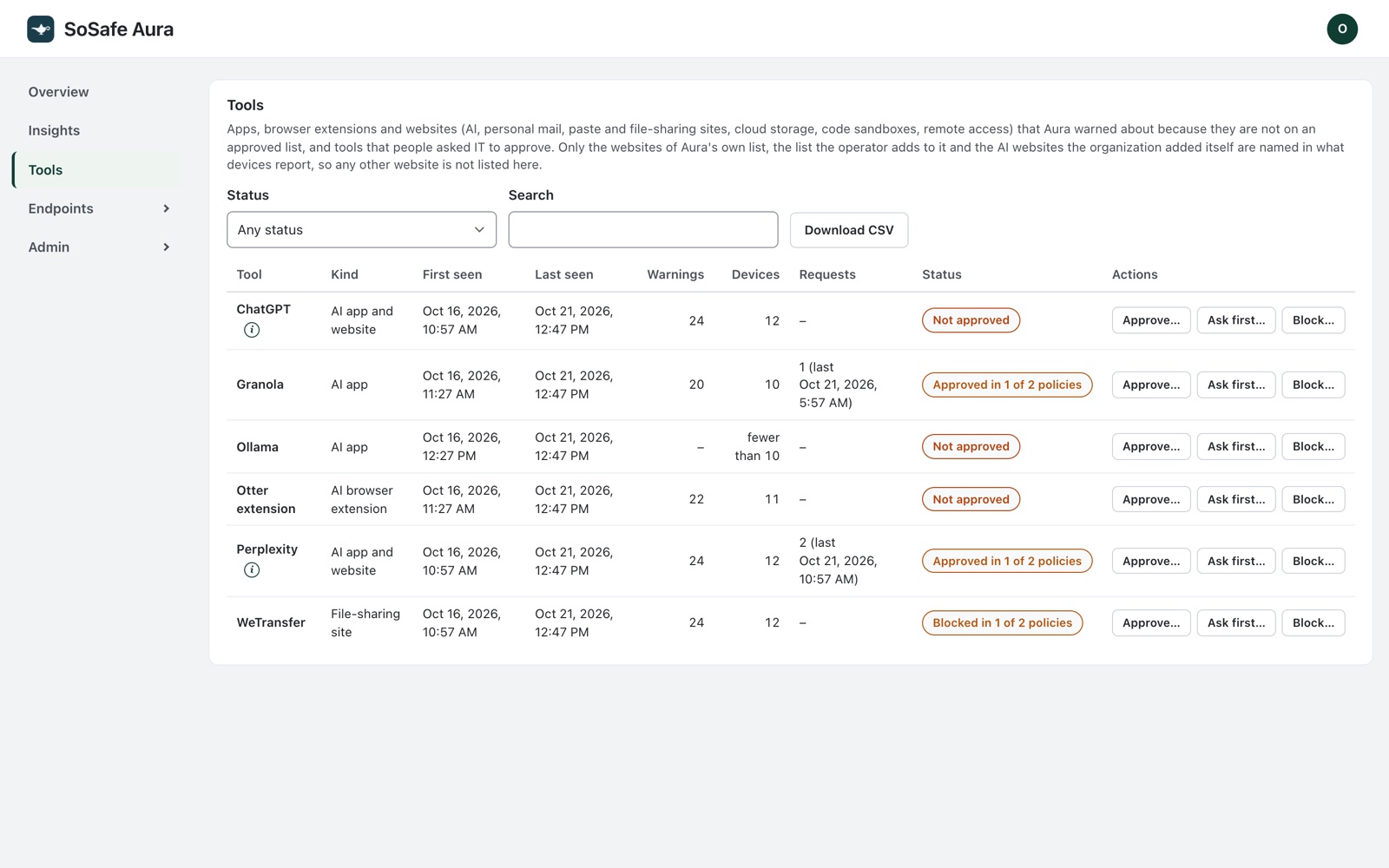Set Otter extension to Ask first
The height and width of the screenshot is (868, 1389).
[x=1236, y=499]
